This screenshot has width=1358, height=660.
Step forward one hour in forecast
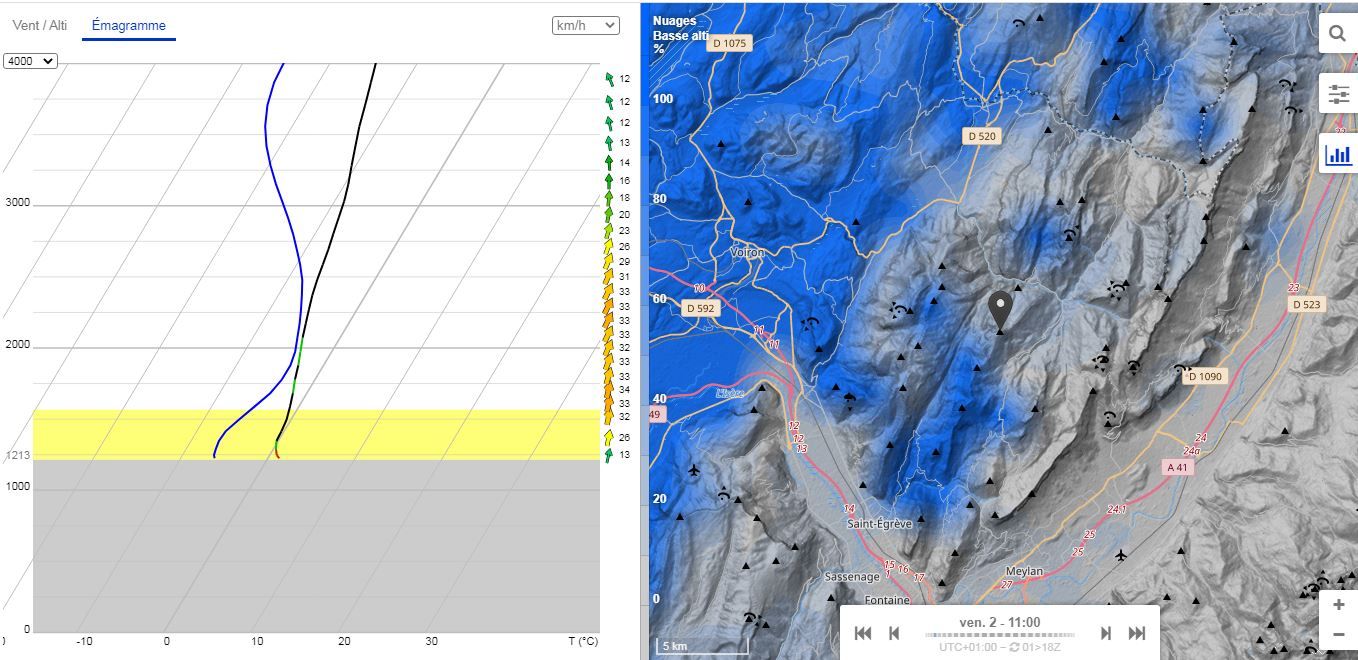tap(1105, 633)
